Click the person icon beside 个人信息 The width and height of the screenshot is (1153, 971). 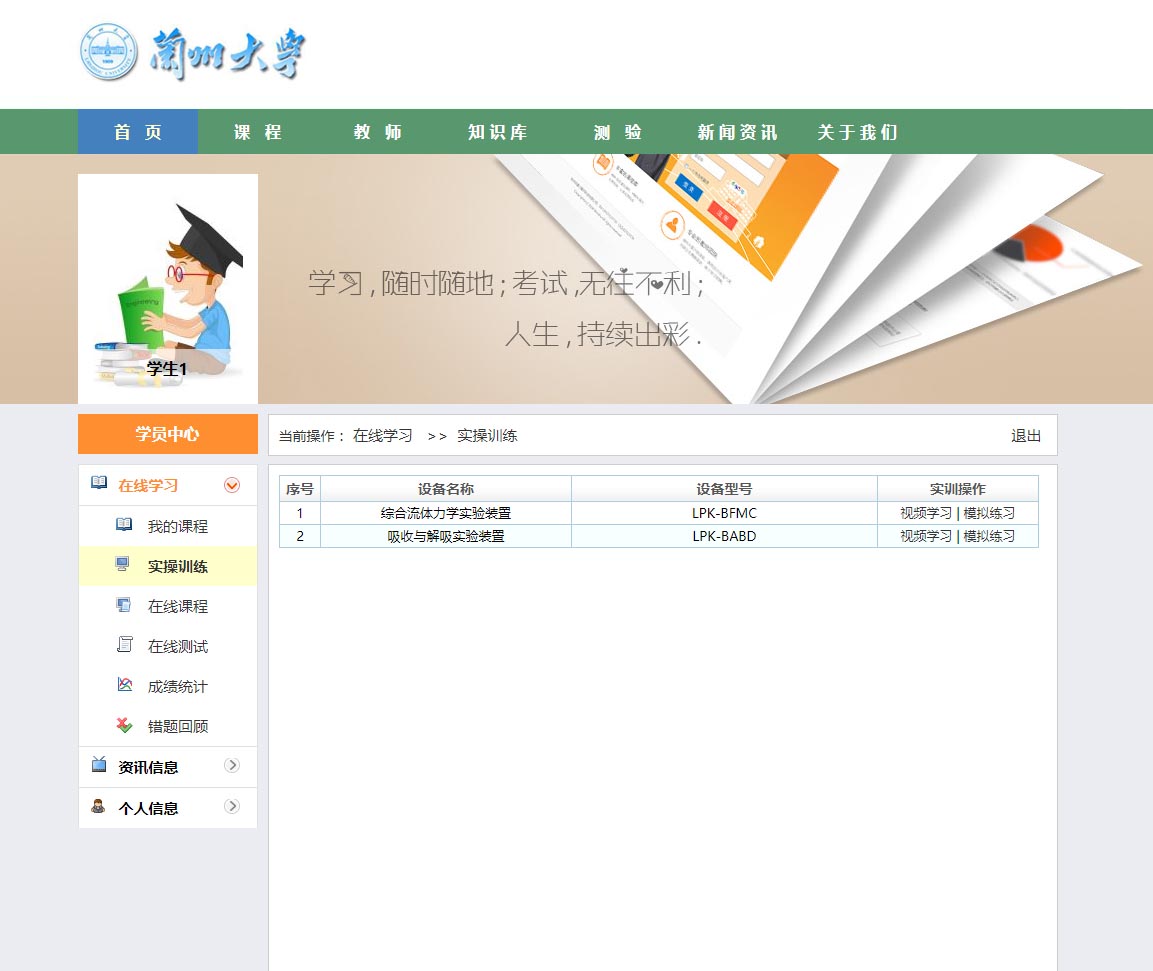(98, 806)
